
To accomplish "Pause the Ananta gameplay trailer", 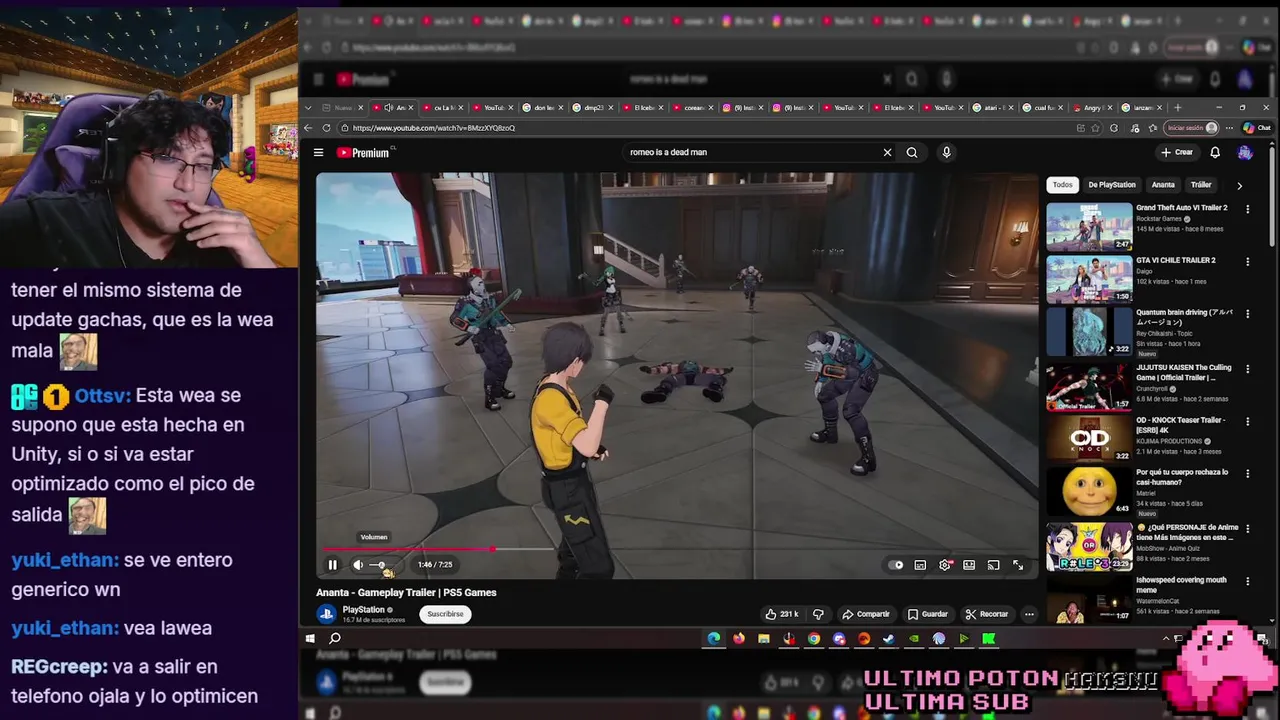I will (332, 565).
